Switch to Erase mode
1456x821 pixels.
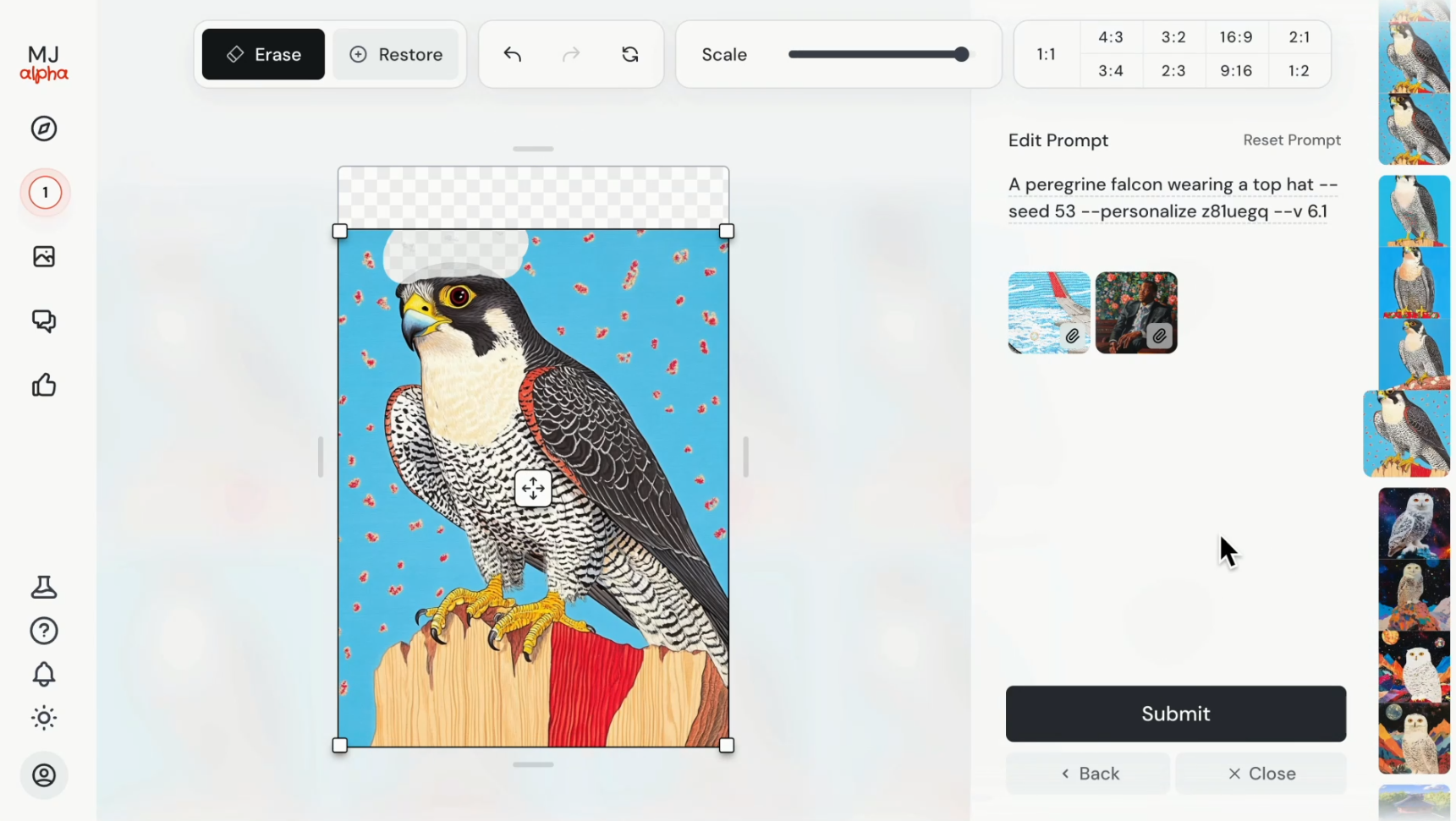pyautogui.click(x=263, y=55)
